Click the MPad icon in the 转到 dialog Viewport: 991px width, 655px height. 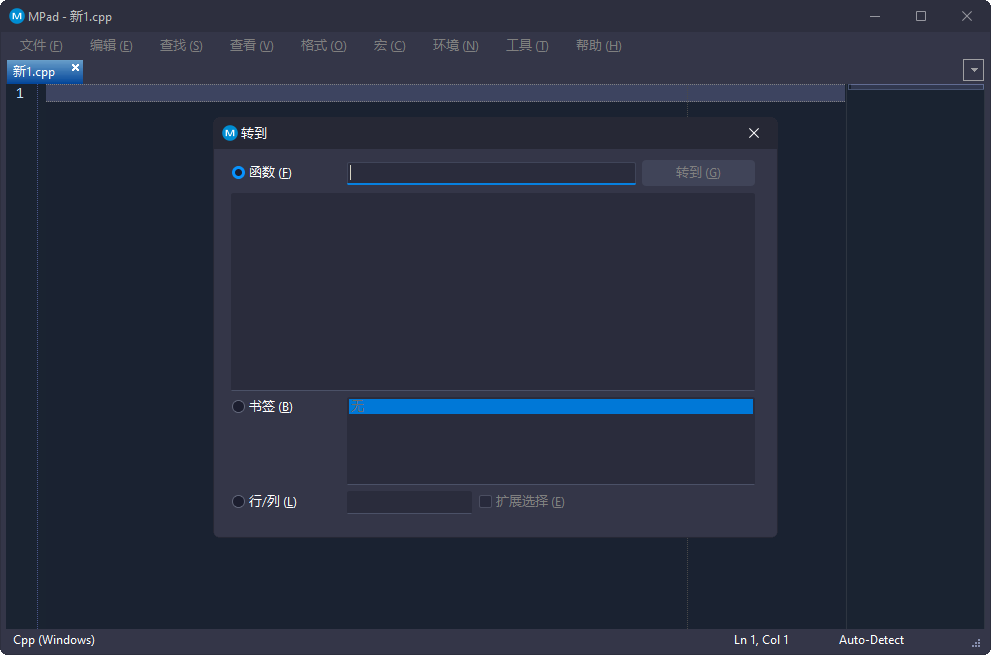click(x=227, y=132)
